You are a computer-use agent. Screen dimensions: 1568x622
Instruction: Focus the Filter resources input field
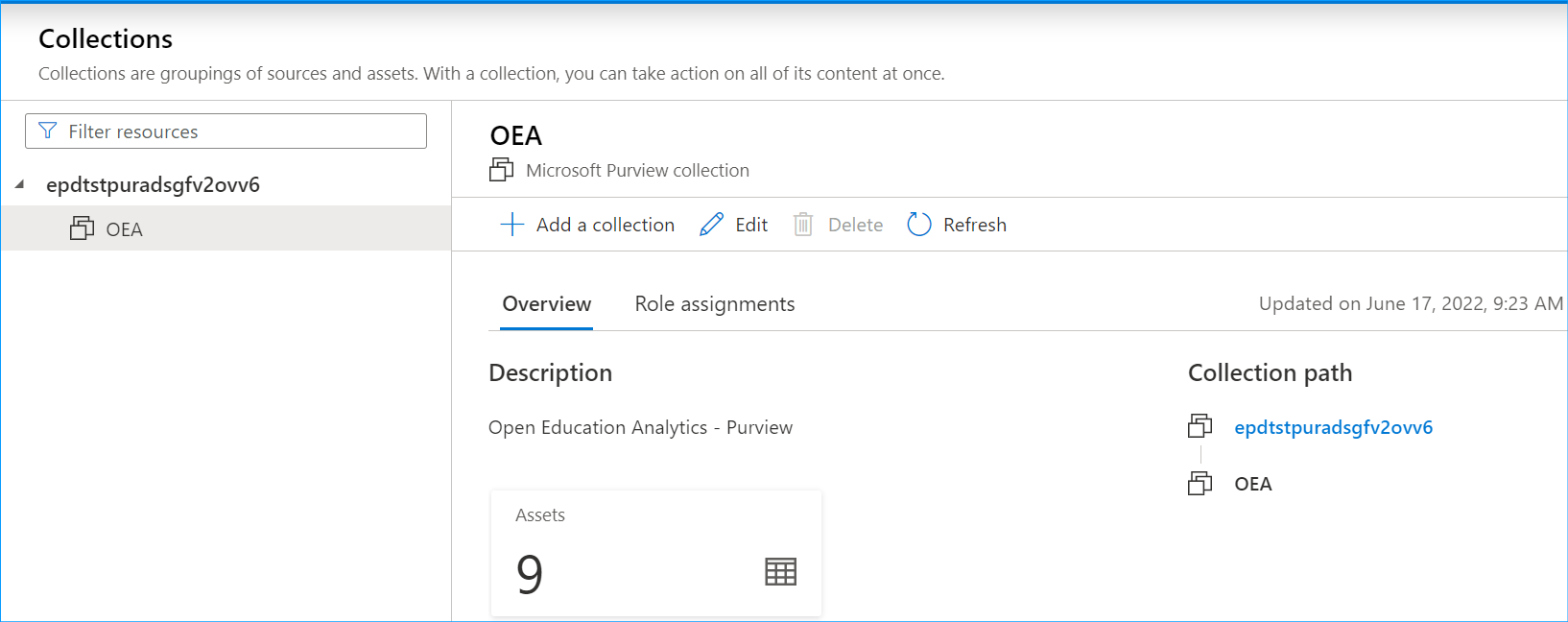coord(240,132)
